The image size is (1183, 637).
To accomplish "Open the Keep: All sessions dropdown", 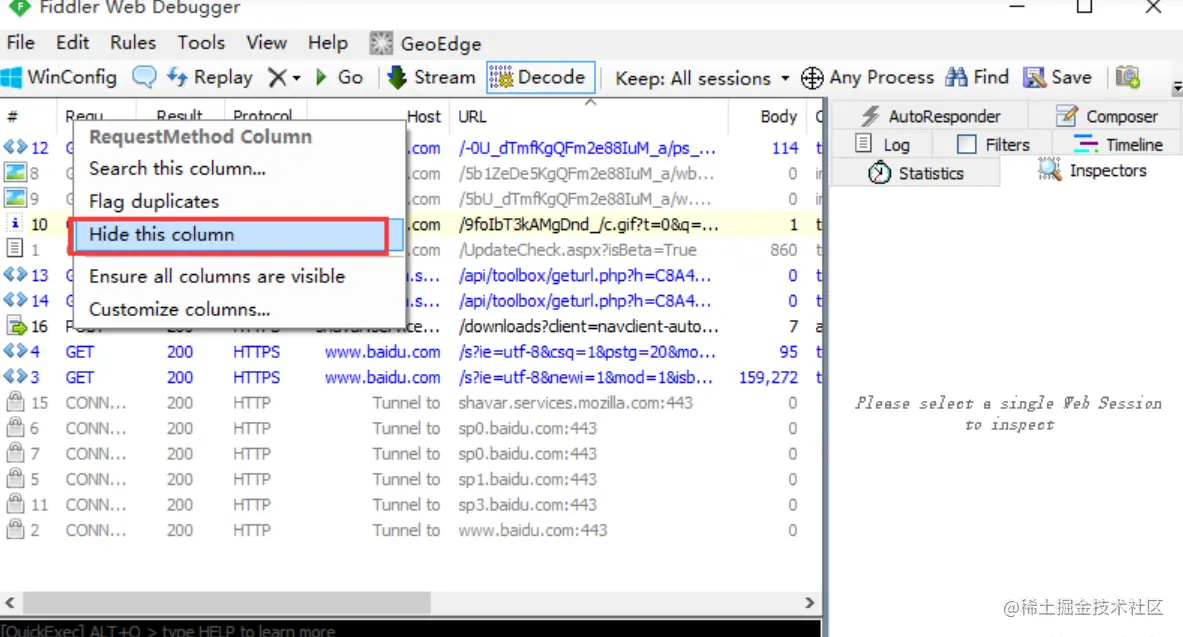I will coord(702,78).
